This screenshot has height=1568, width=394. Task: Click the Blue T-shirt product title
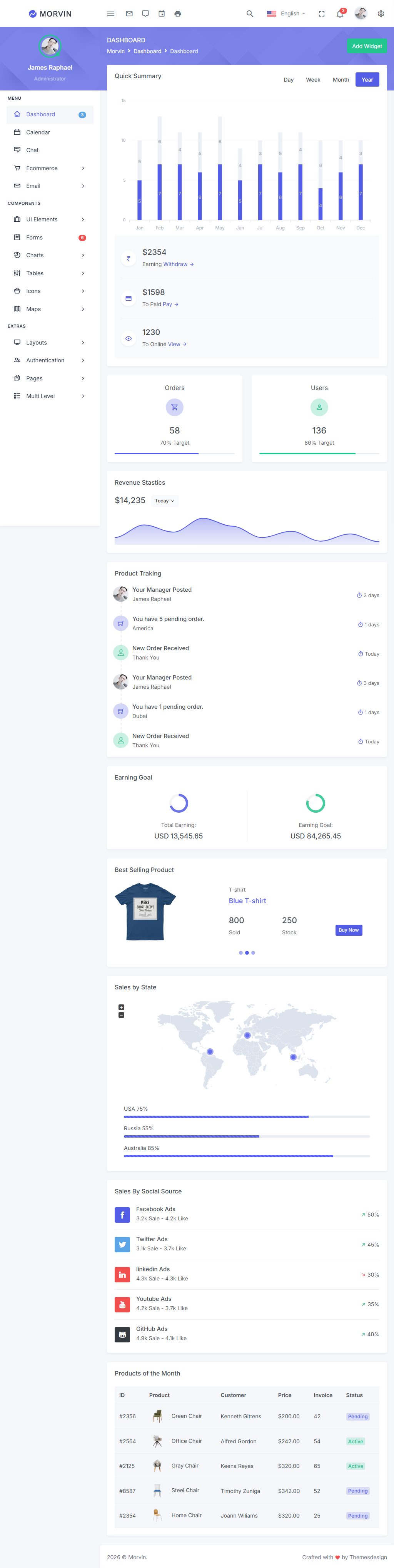tap(247, 901)
